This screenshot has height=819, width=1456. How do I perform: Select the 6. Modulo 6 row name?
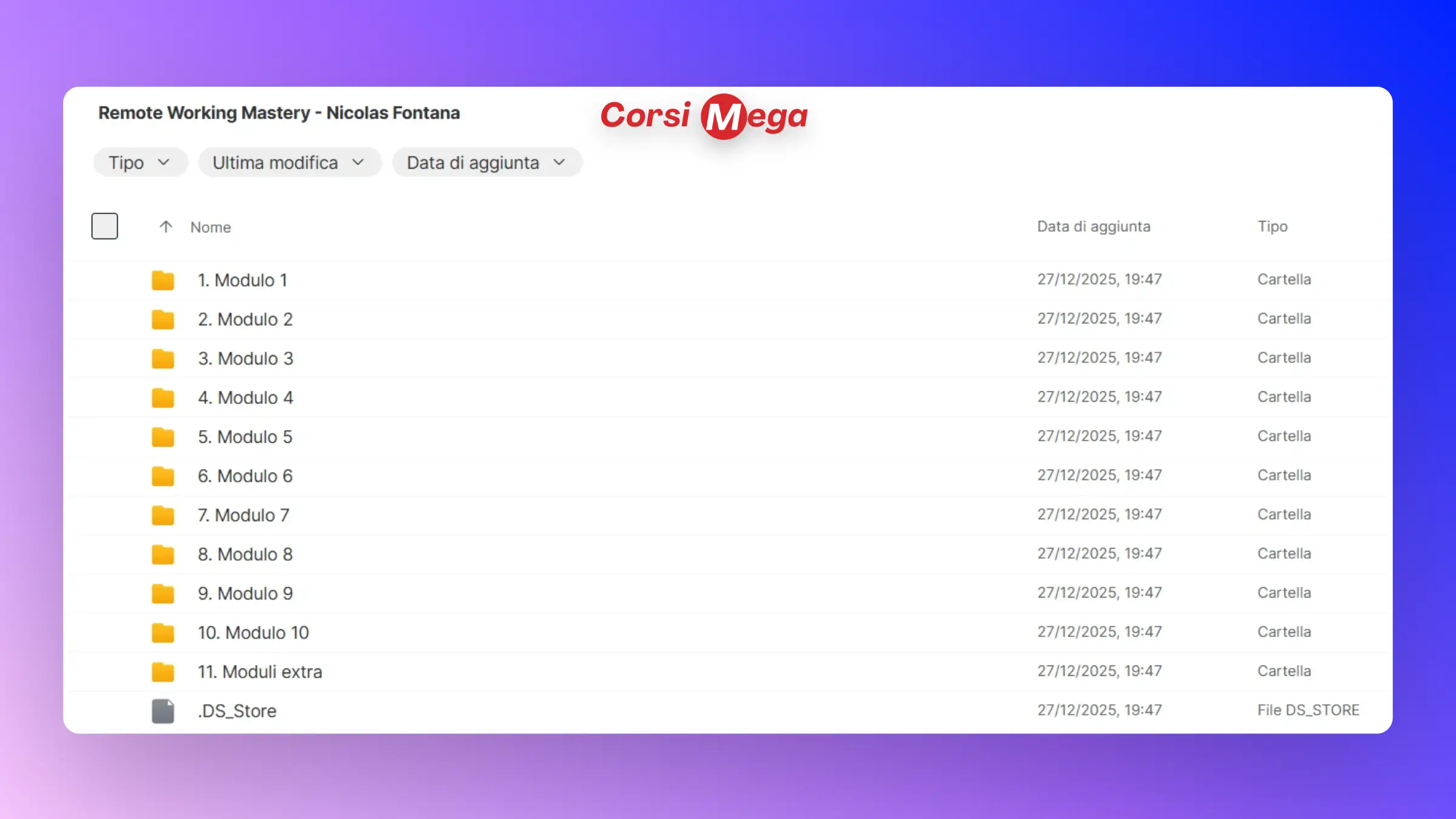pyautogui.click(x=245, y=476)
